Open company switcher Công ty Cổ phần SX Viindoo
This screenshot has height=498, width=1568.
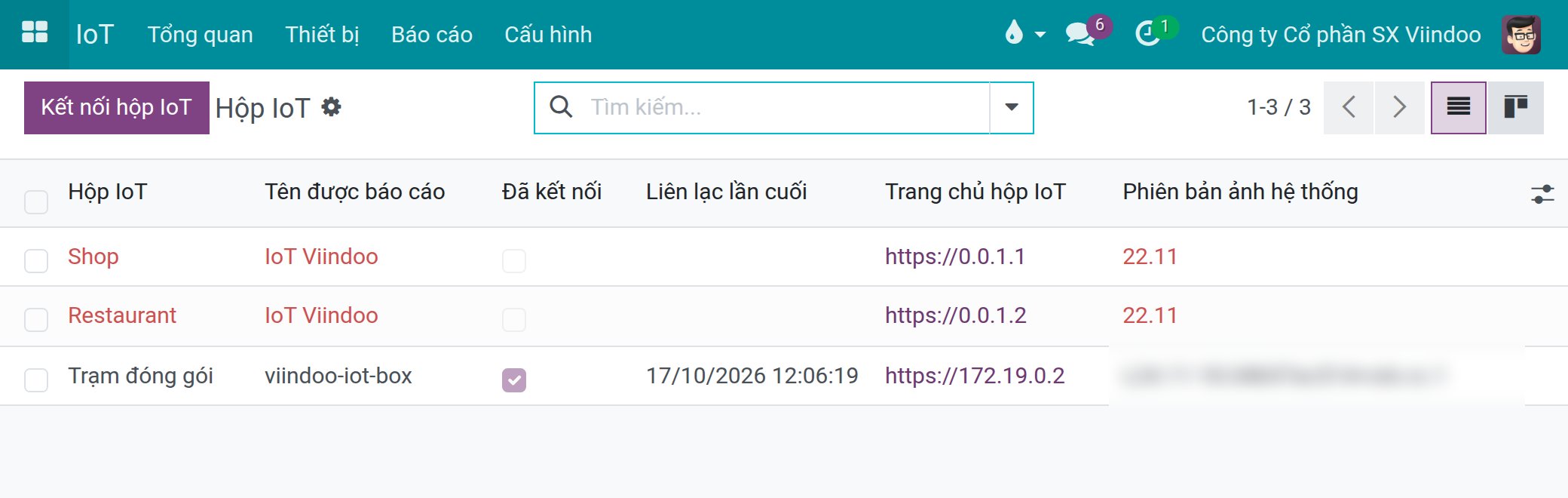point(1340,34)
